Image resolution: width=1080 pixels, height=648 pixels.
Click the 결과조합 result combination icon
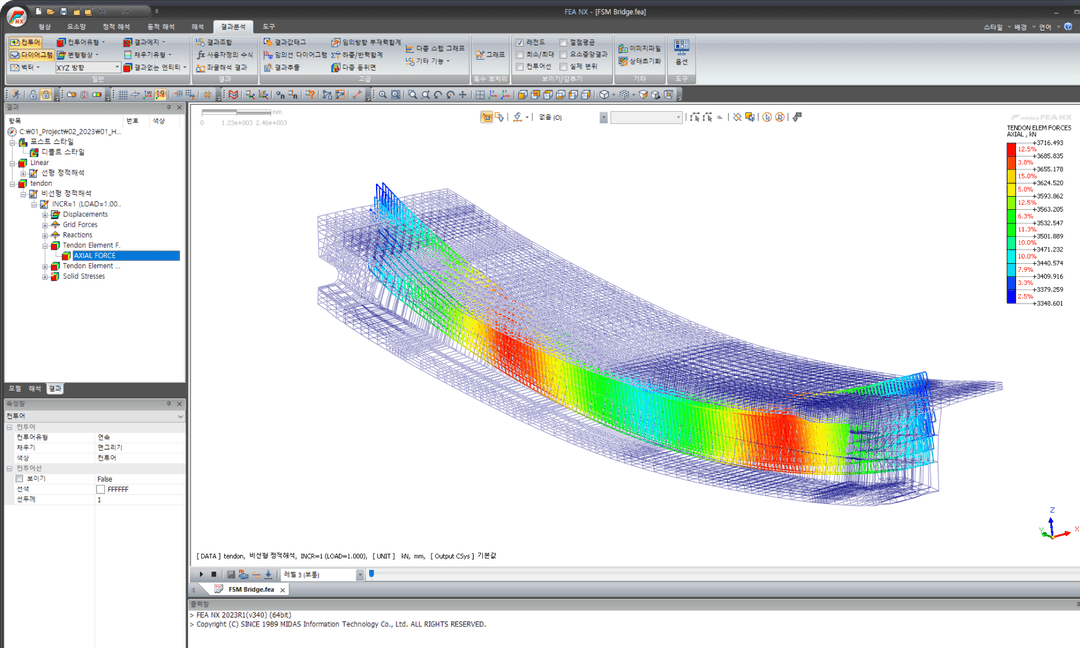click(214, 42)
